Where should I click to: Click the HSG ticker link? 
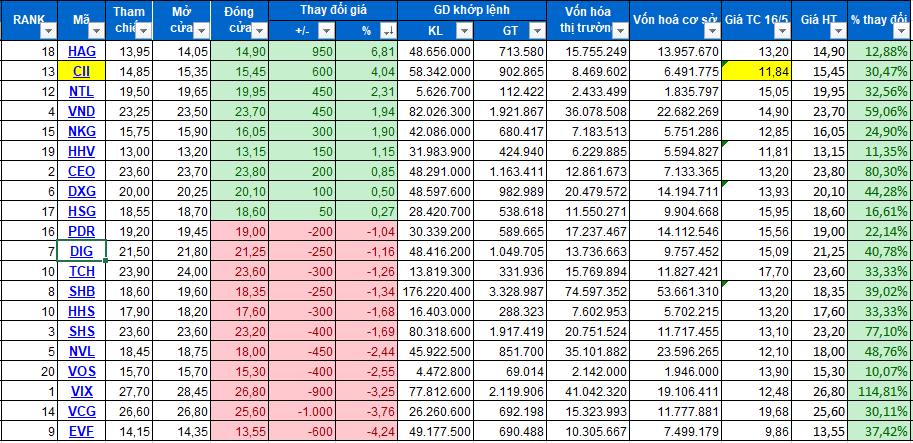tap(82, 212)
